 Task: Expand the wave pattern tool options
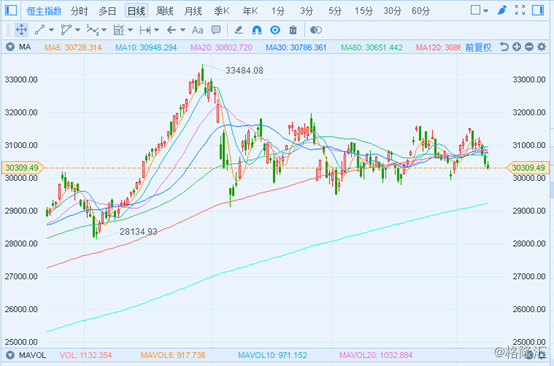(104, 30)
